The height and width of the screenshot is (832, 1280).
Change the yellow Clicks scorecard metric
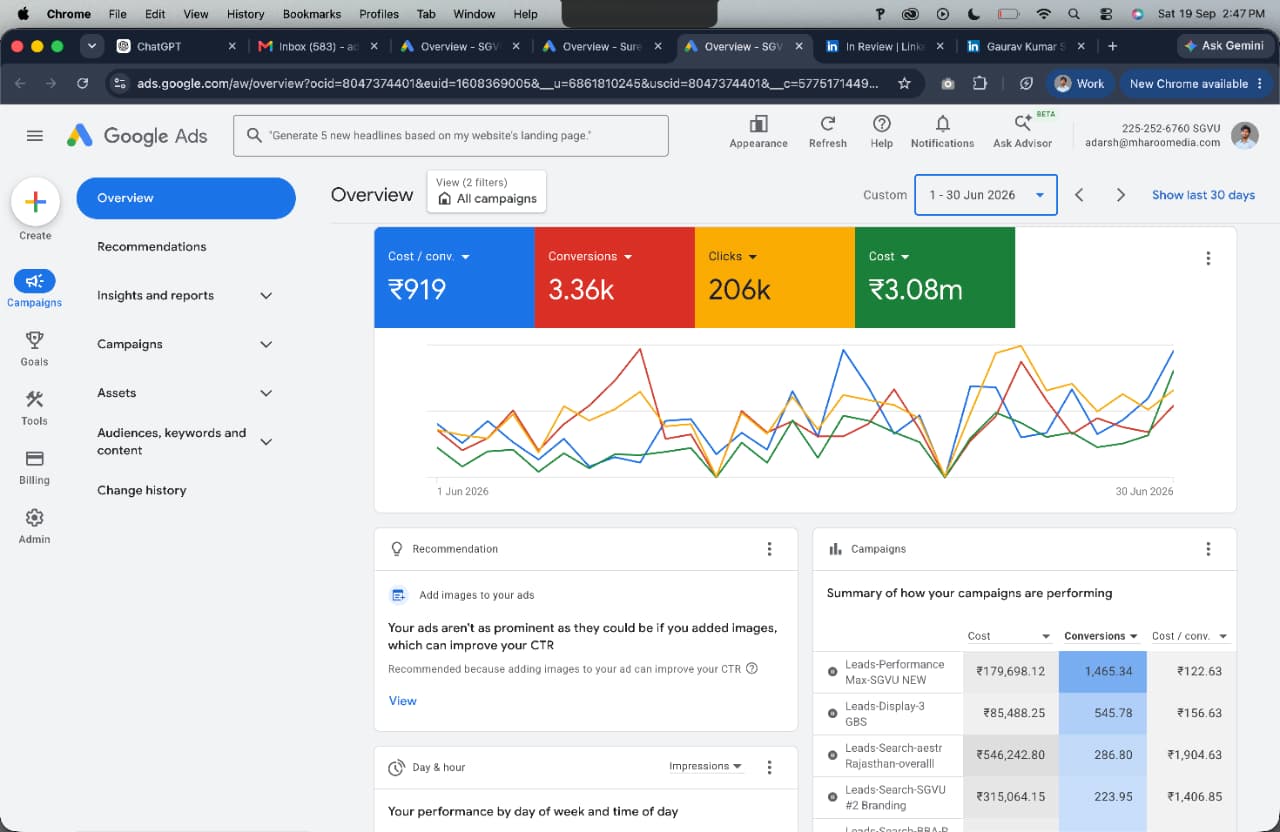coord(733,257)
